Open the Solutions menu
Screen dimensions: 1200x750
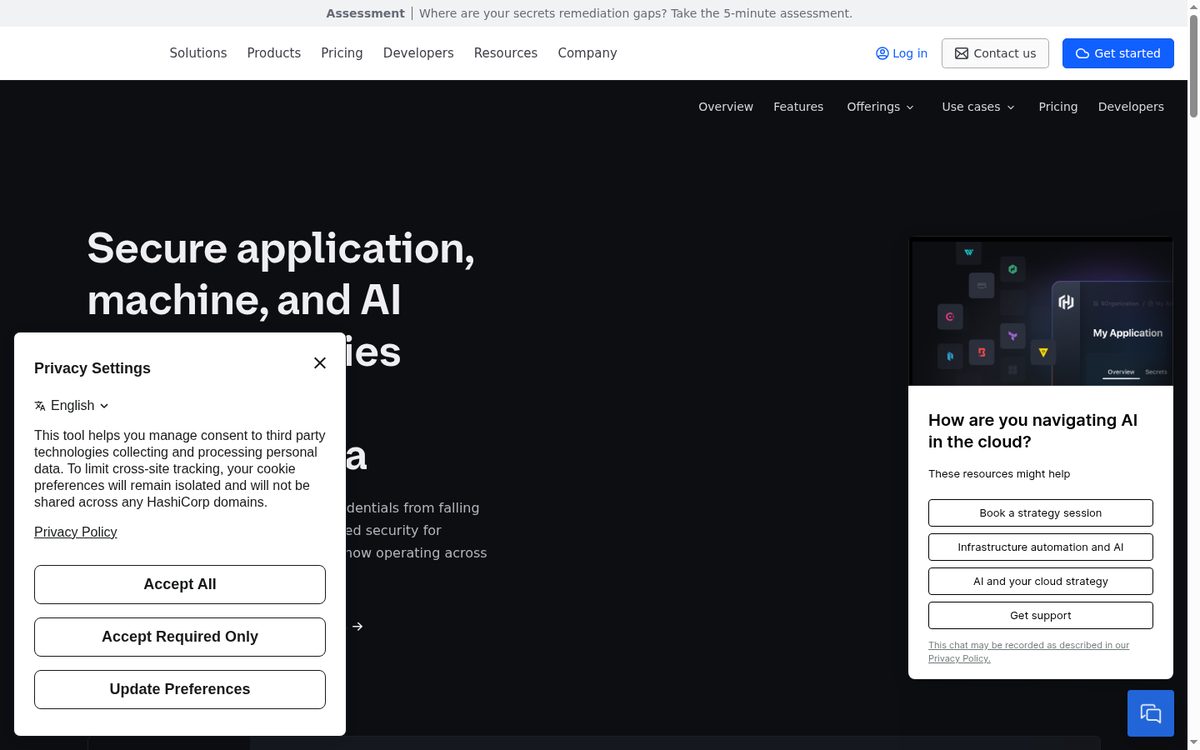coord(198,53)
